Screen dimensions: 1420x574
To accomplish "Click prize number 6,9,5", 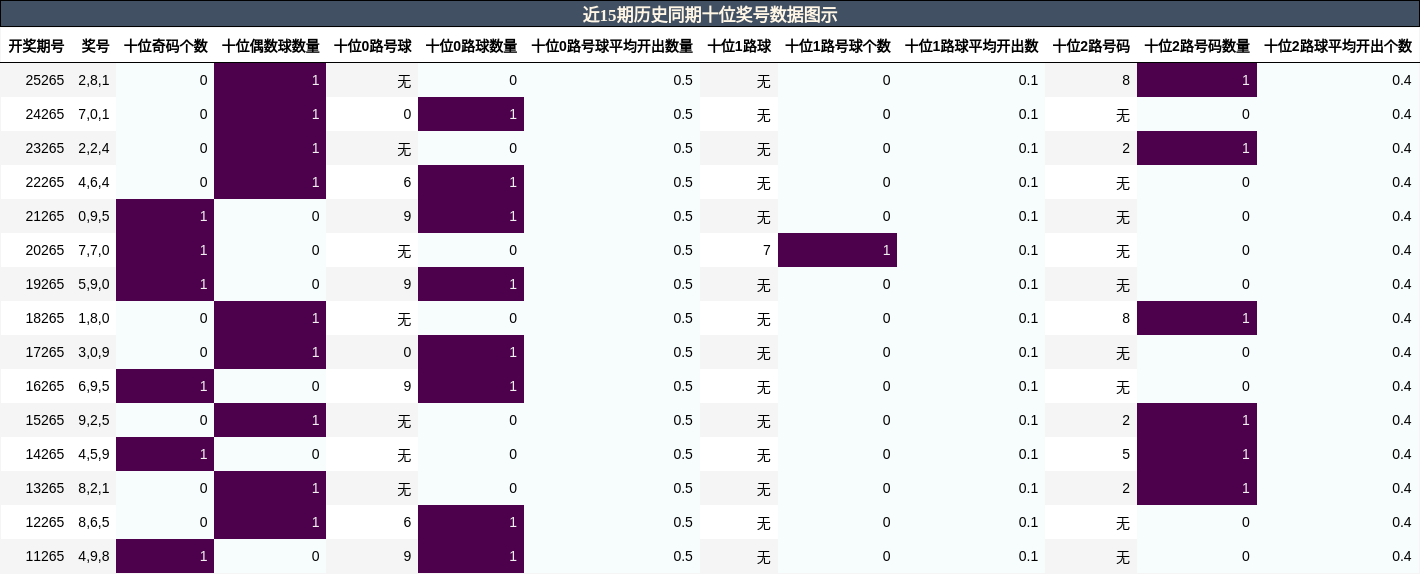I will tap(94, 386).
